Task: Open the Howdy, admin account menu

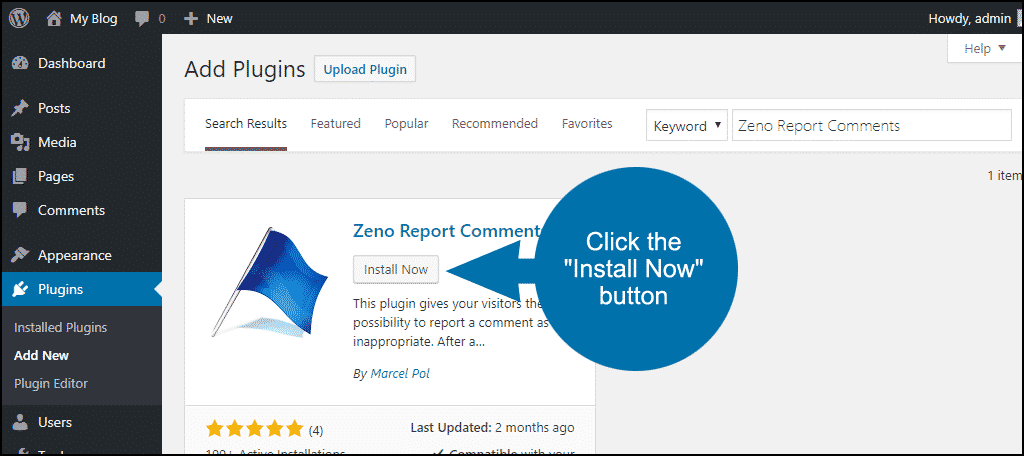Action: [x=969, y=19]
